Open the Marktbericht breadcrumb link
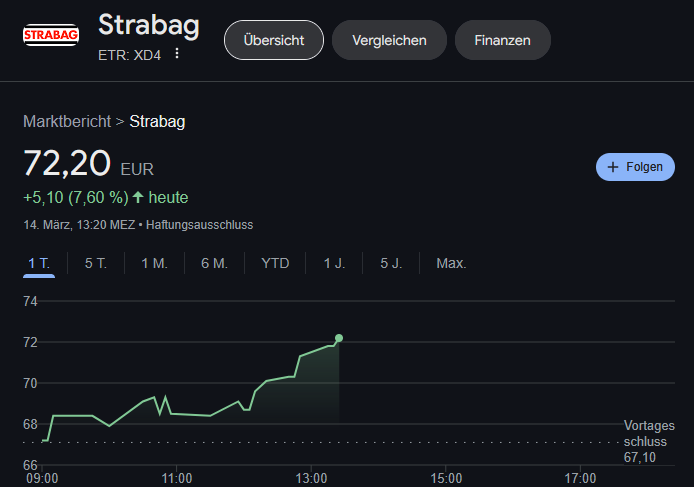Screen dimensions: 694x487 [67, 121]
